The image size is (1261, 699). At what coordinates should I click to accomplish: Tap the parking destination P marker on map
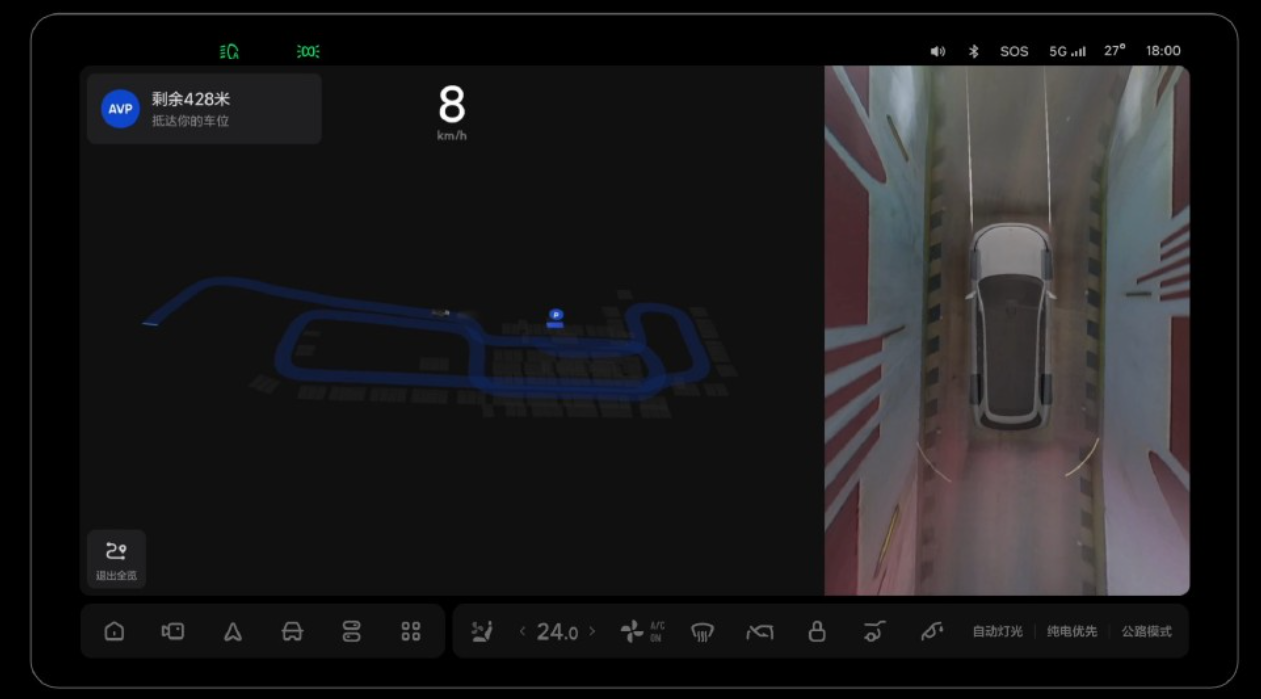coord(556,318)
